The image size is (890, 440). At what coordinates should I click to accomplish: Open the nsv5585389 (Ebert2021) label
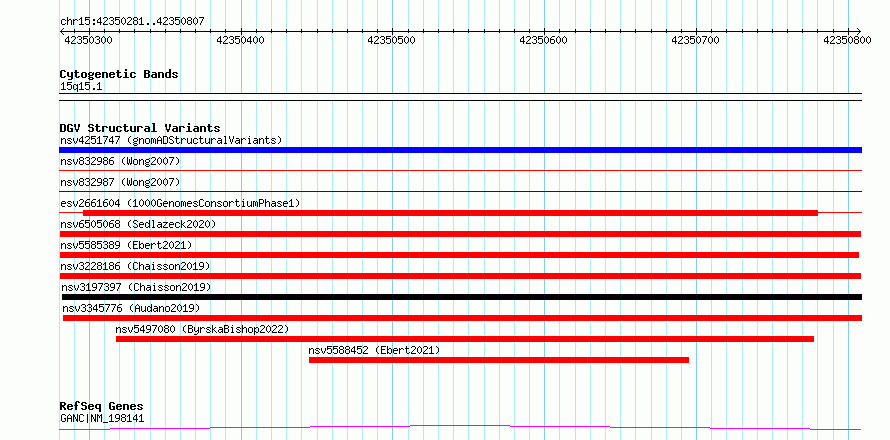(126, 245)
